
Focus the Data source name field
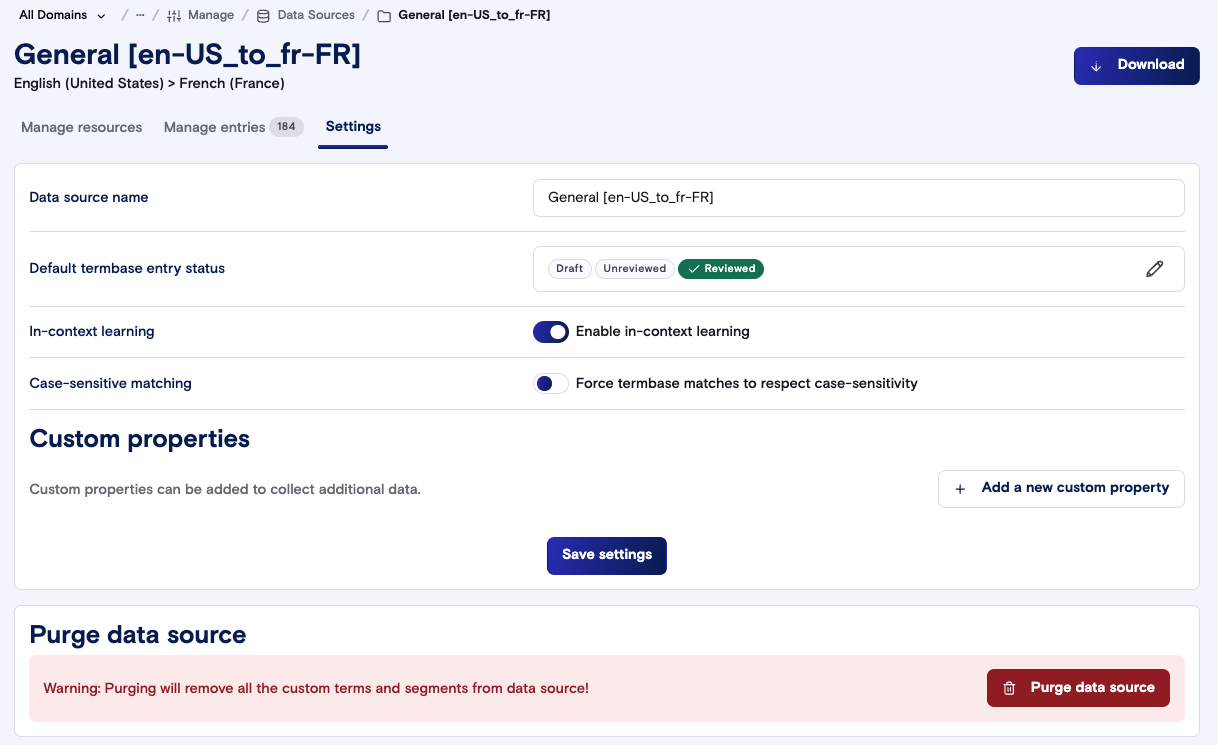tap(858, 198)
